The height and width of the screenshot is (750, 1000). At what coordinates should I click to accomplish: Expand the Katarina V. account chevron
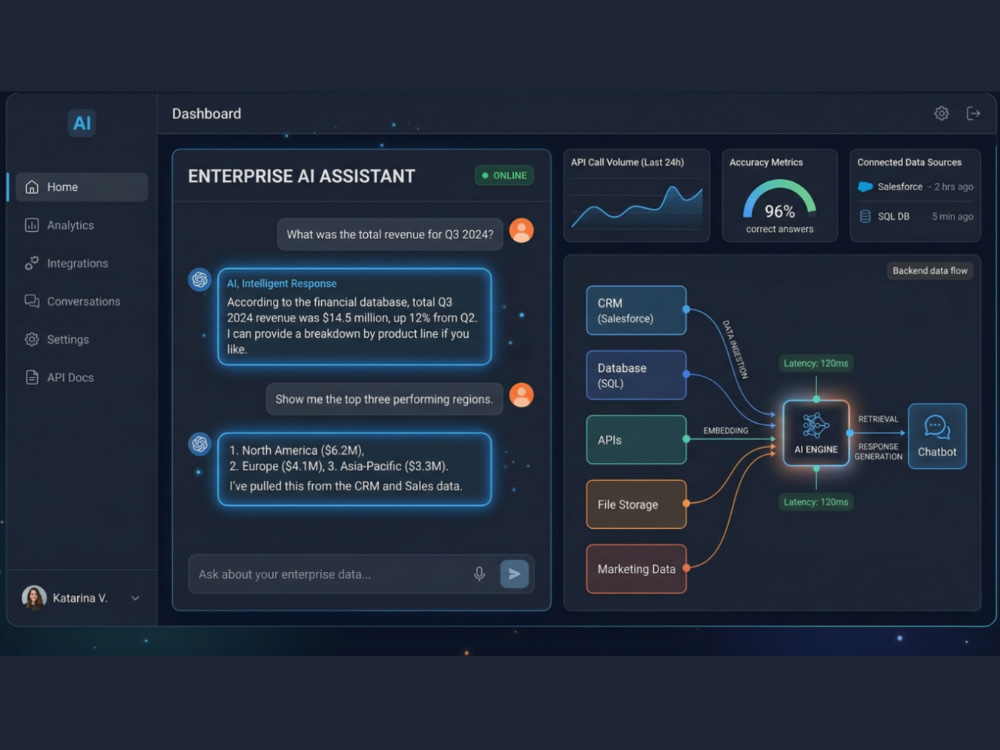[x=135, y=598]
